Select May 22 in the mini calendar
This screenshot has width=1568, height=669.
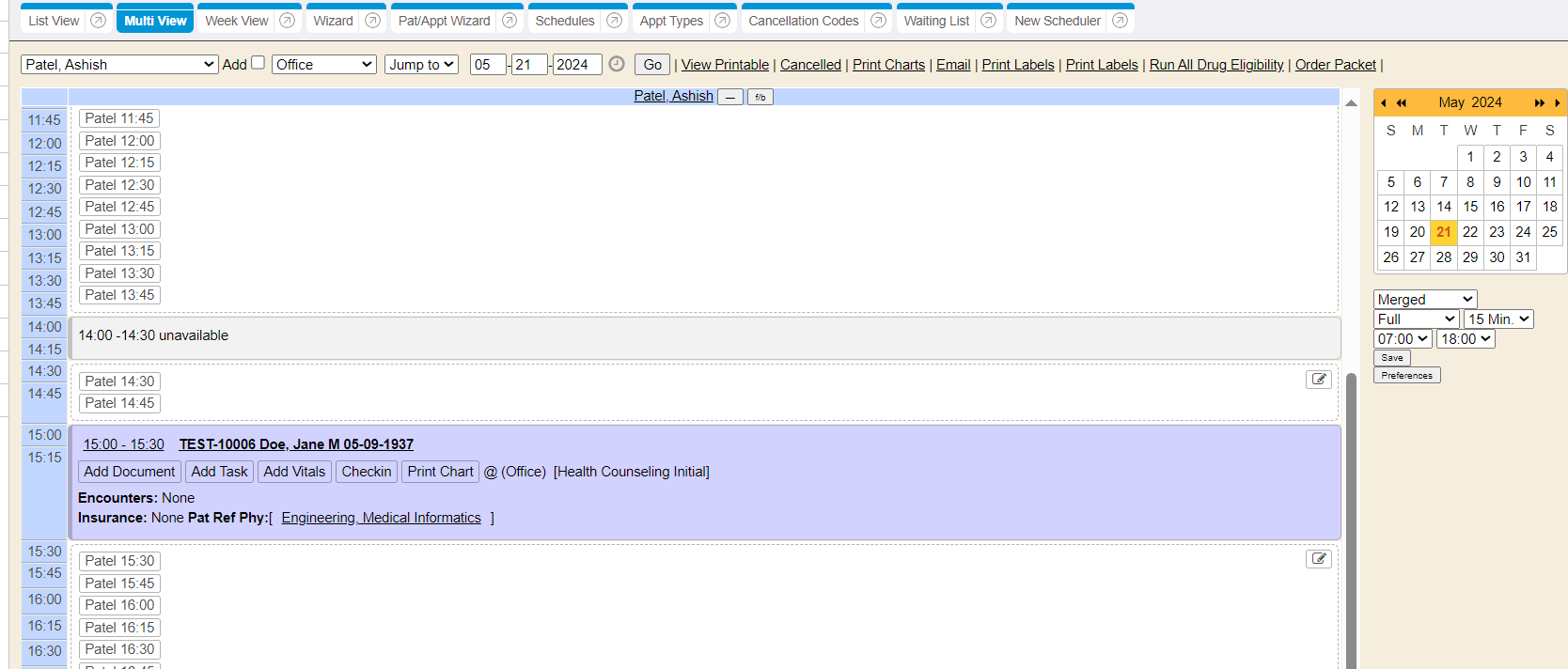coord(1470,232)
